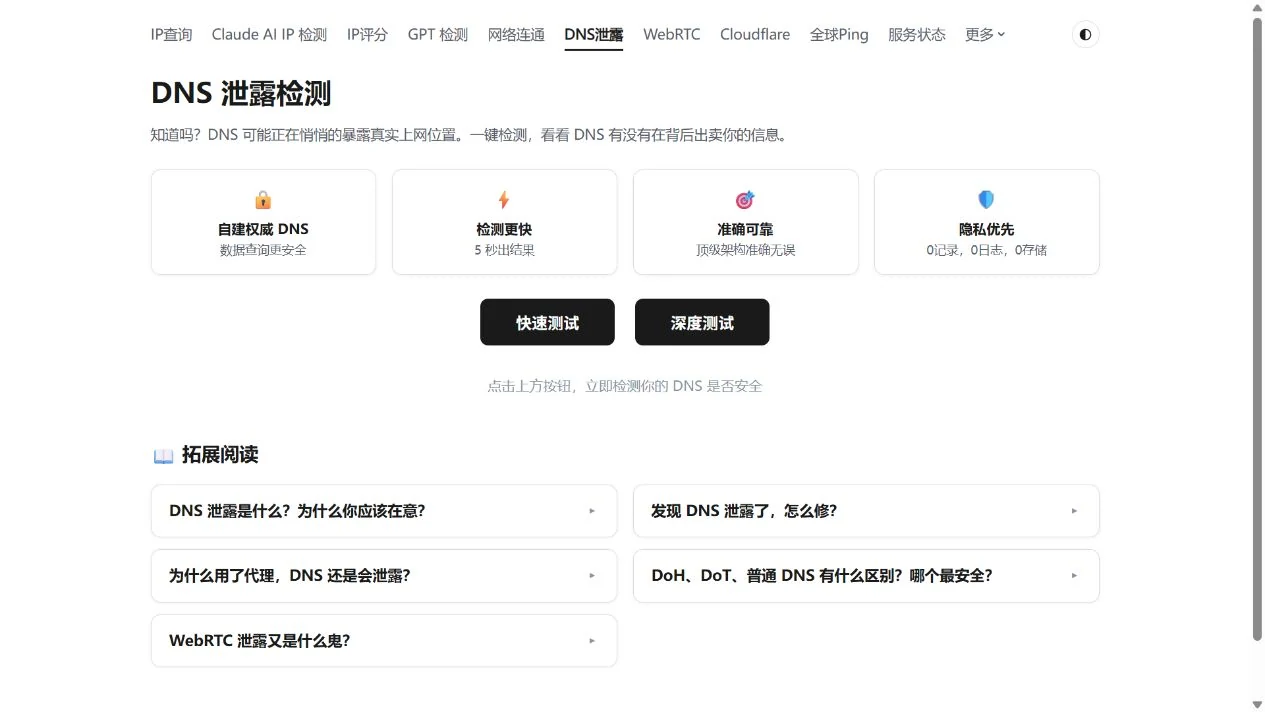The height and width of the screenshot is (712, 1265).
Task: Click the book icon beside 拓展阅读
Action: click(163, 456)
